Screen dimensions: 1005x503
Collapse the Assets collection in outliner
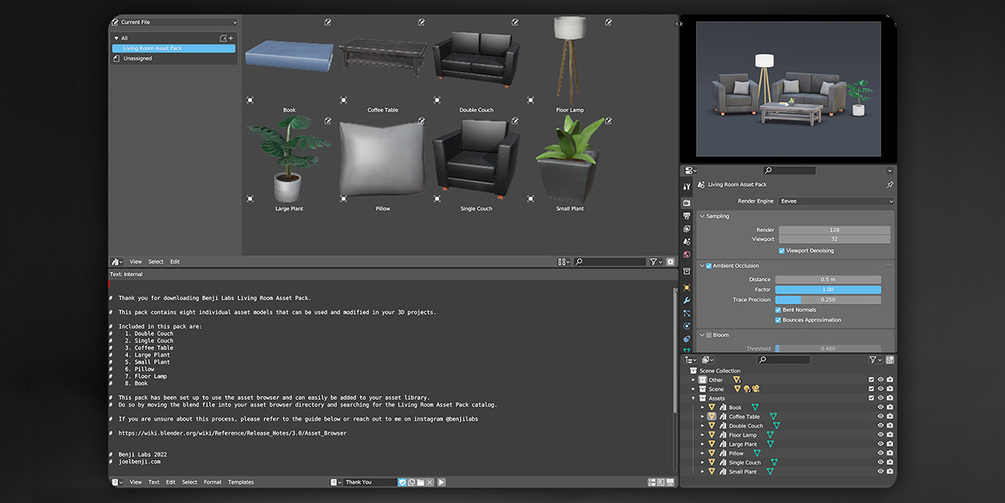point(693,399)
